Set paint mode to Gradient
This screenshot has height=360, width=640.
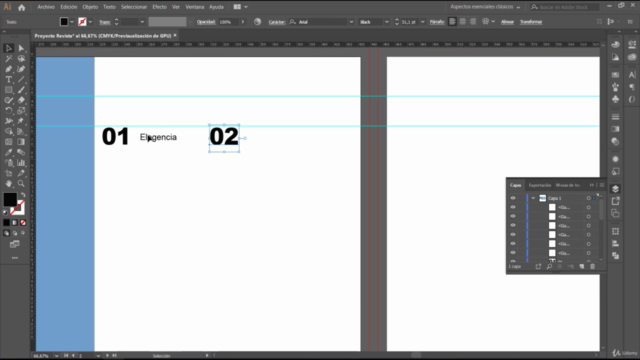coord(15,223)
